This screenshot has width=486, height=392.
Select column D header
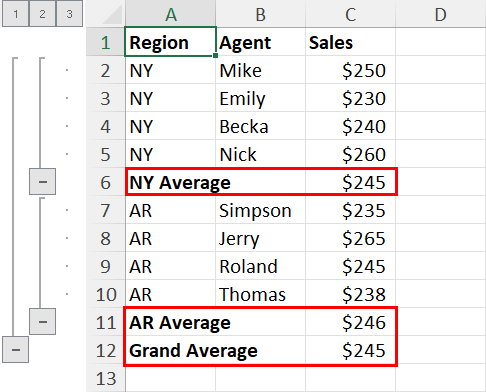(440, 14)
